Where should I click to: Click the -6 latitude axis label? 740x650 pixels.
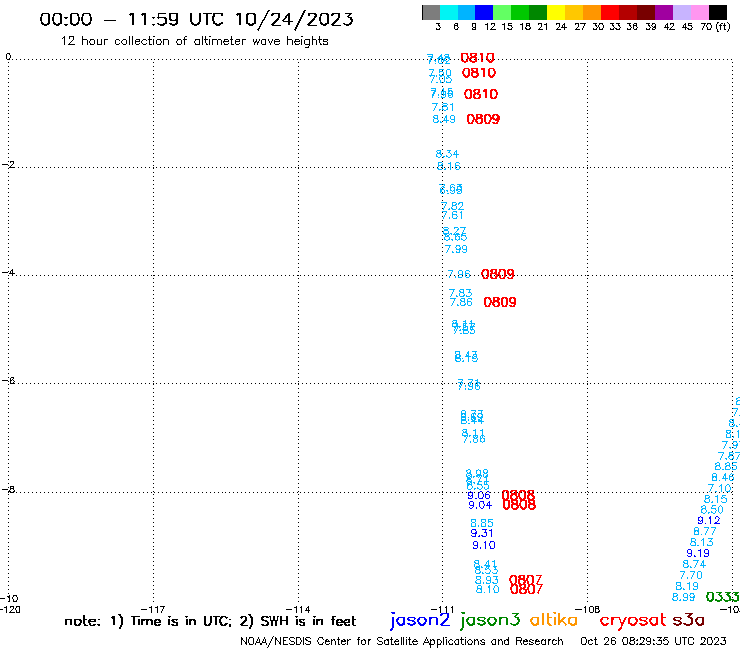click(x=8, y=380)
